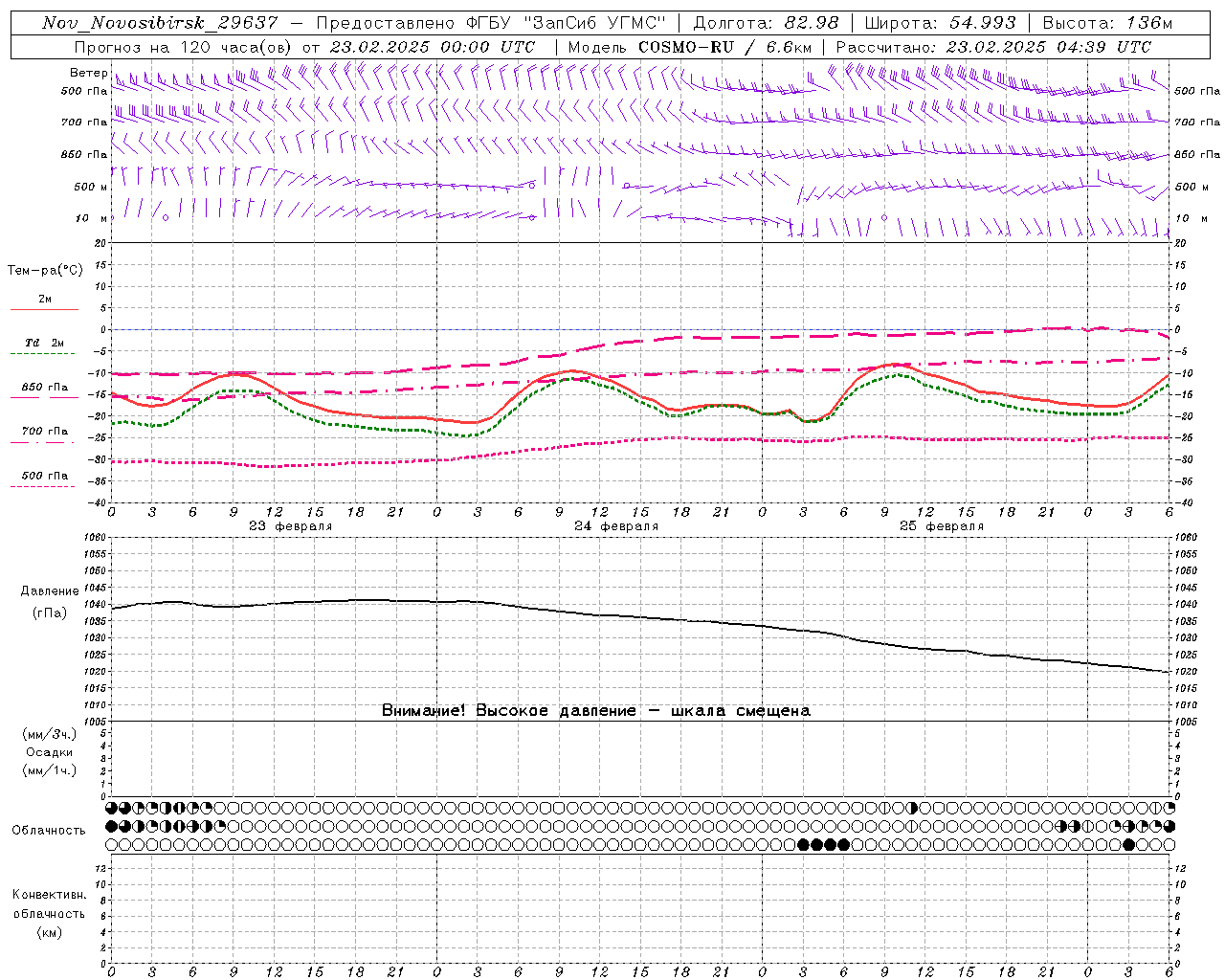Click the 700 гПа temperature legend entry
Image resolution: width=1225 pixels, height=980 pixels.
point(45,432)
